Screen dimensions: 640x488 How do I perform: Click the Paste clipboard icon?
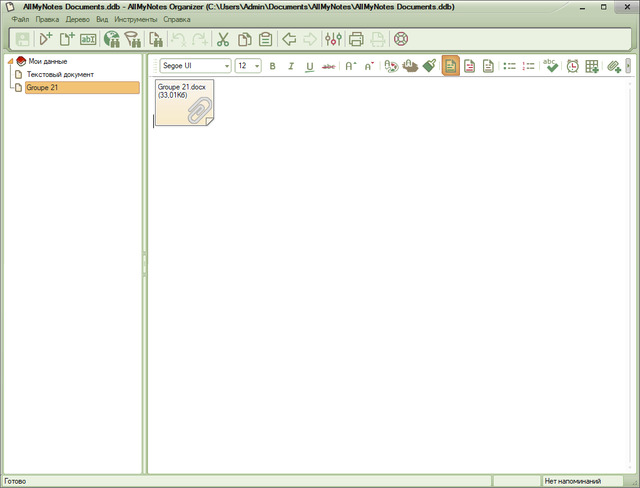click(x=266, y=40)
